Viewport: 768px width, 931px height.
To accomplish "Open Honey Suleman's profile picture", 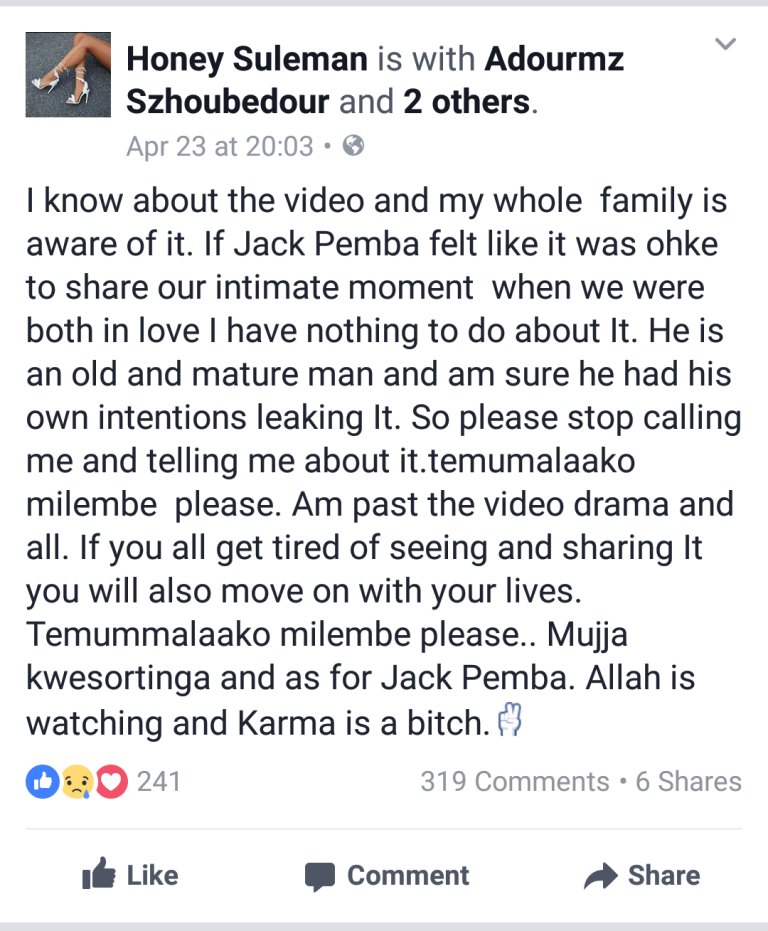I will click(68, 75).
